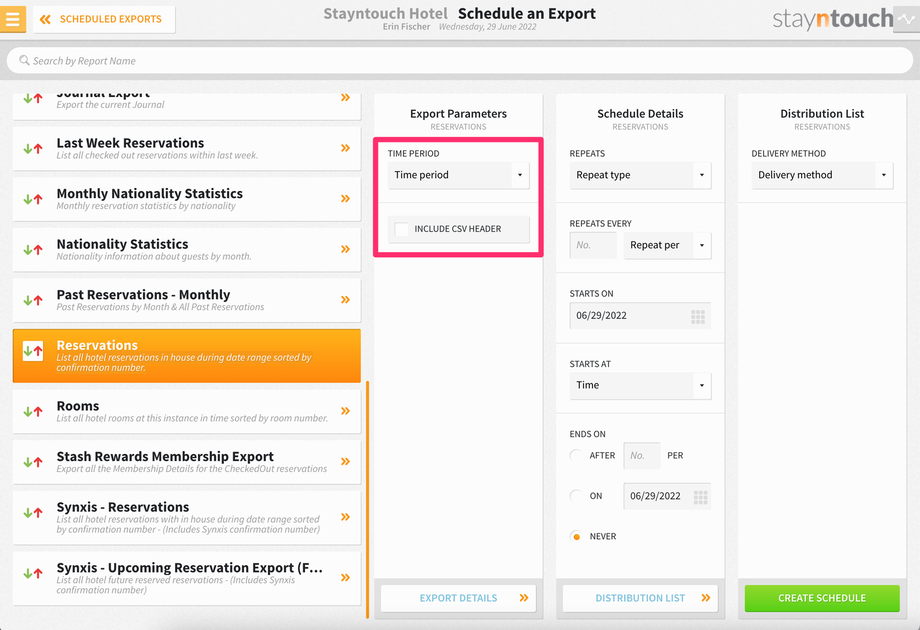Open Past Reservations - Monthly chevron

click(346, 300)
